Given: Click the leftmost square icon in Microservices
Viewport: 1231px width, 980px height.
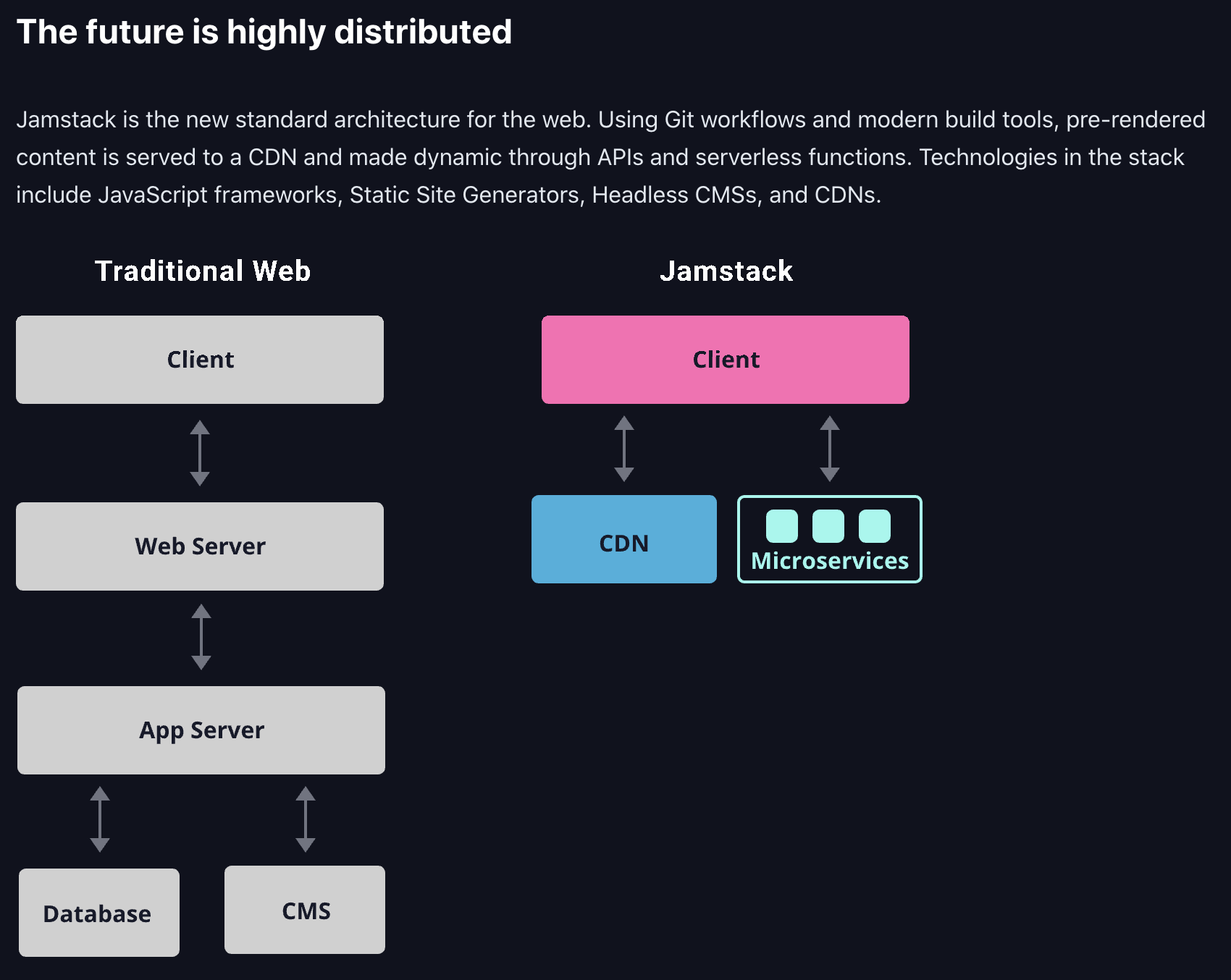Looking at the screenshot, I should 782,526.
